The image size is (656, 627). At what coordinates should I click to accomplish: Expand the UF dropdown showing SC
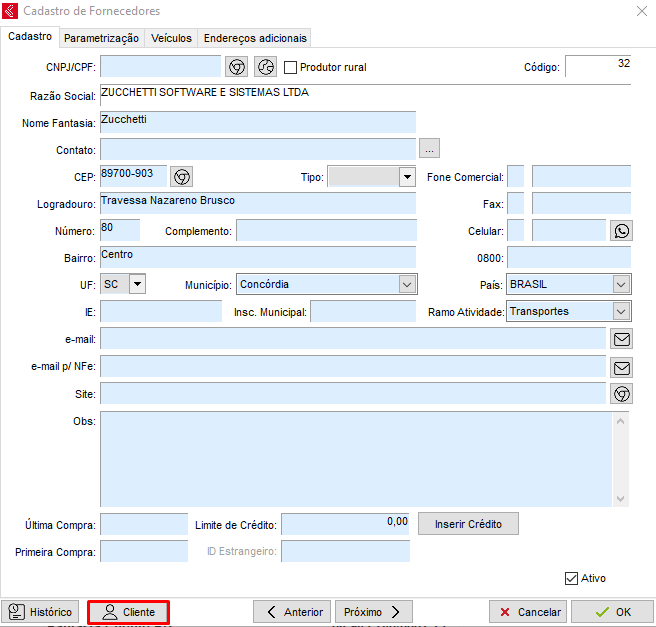click(x=138, y=284)
